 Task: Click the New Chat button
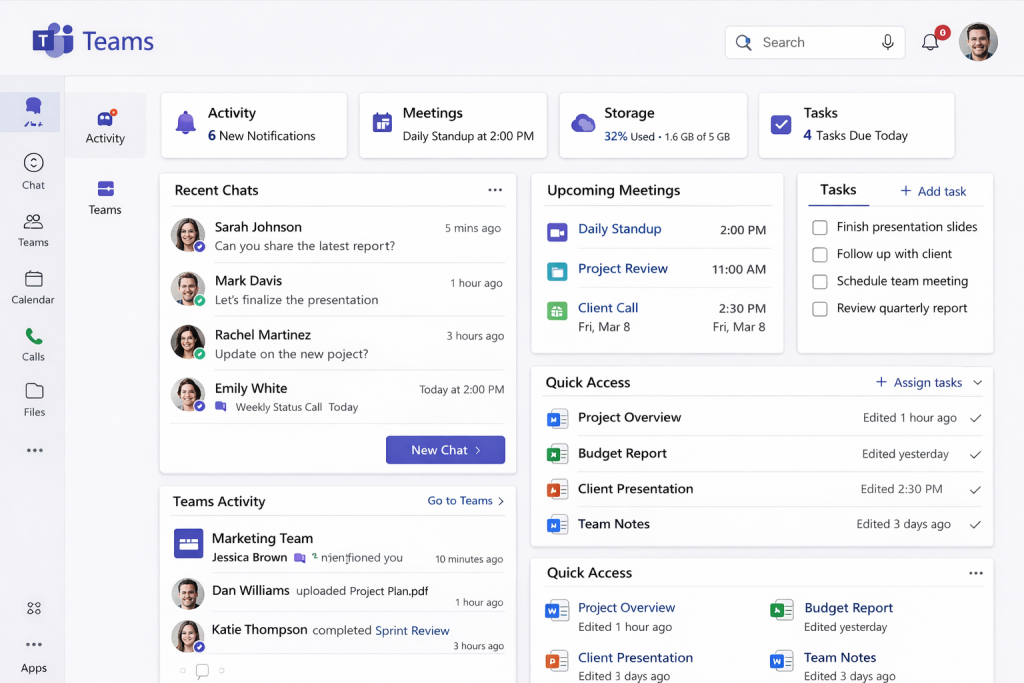click(445, 450)
